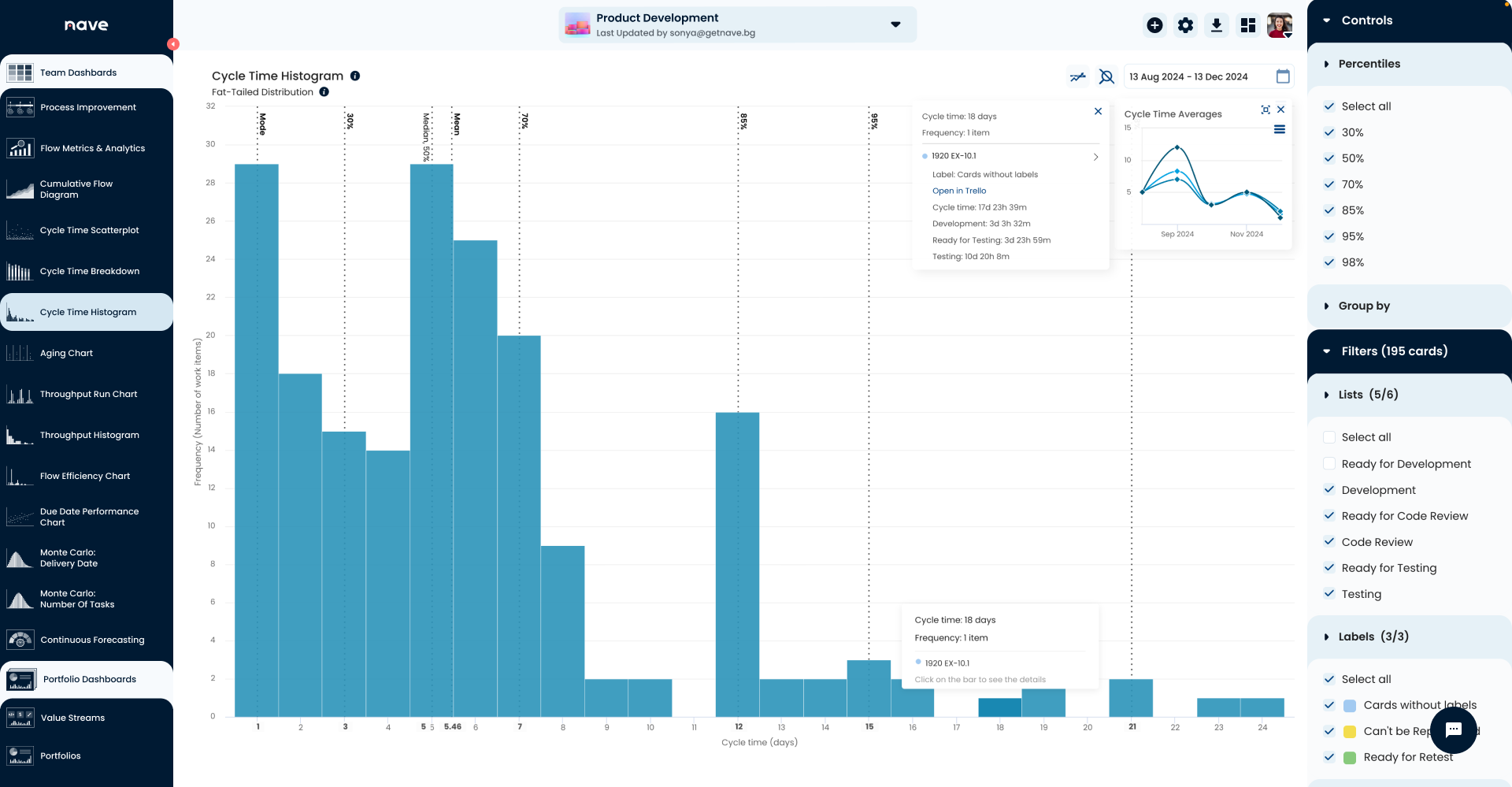This screenshot has height=787, width=1512.
Task: Enable the Ready for Development list filter
Action: pos(1329,464)
